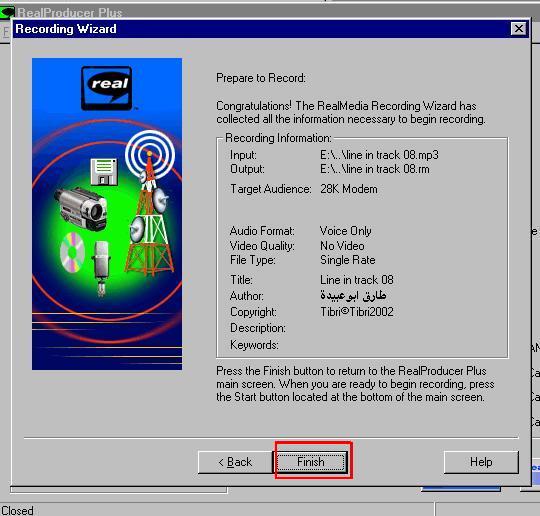Image resolution: width=540 pixels, height=516 pixels.
Task: Go back with the Back button
Action: pyautogui.click(x=235, y=462)
